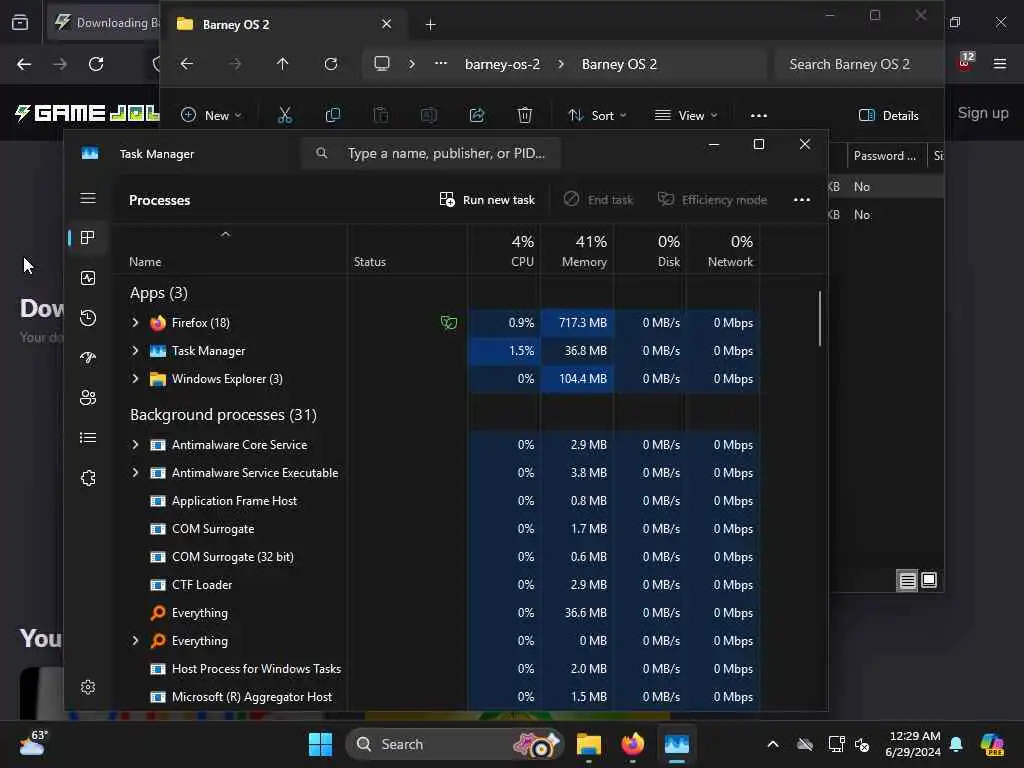Click barney-os-2 breadcrumb in address bar

coord(502,64)
